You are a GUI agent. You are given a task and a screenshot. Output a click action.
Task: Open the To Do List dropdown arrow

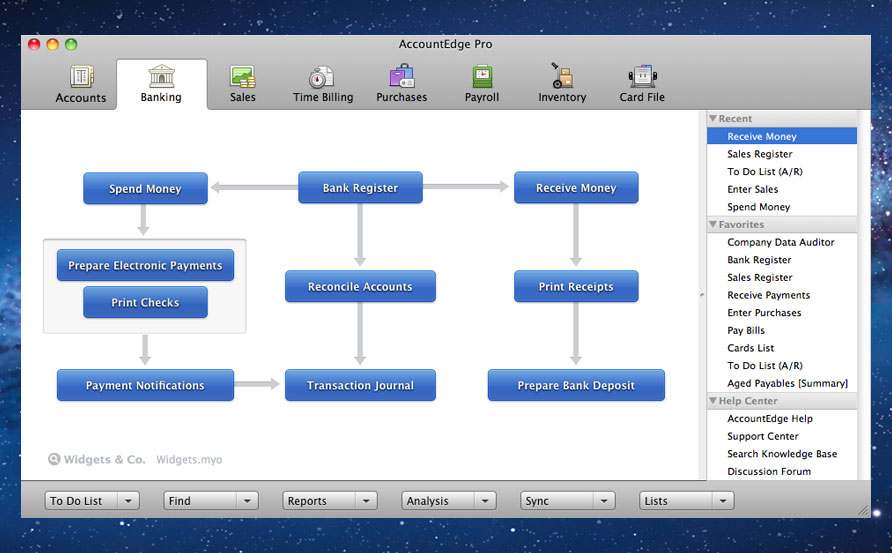pos(129,501)
